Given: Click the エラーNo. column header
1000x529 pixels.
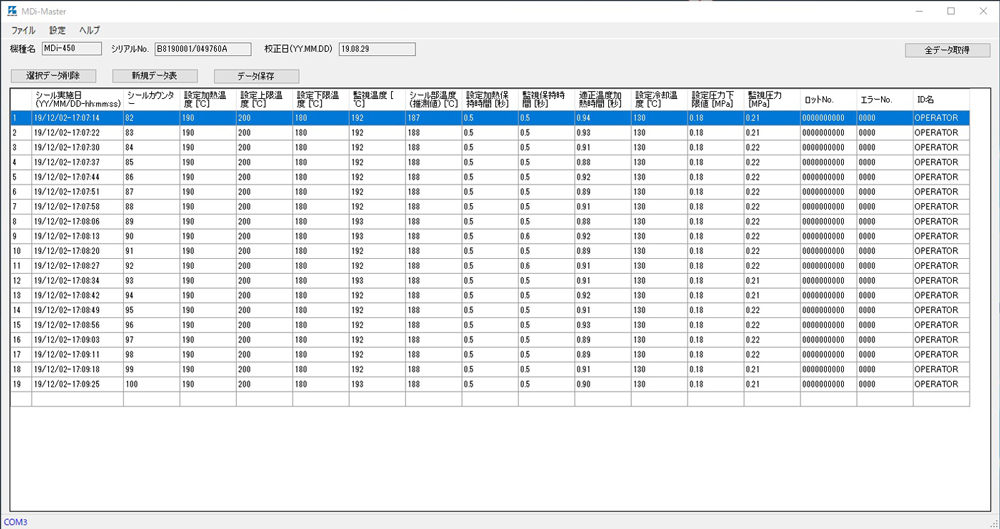Looking at the screenshot, I should [x=884, y=99].
